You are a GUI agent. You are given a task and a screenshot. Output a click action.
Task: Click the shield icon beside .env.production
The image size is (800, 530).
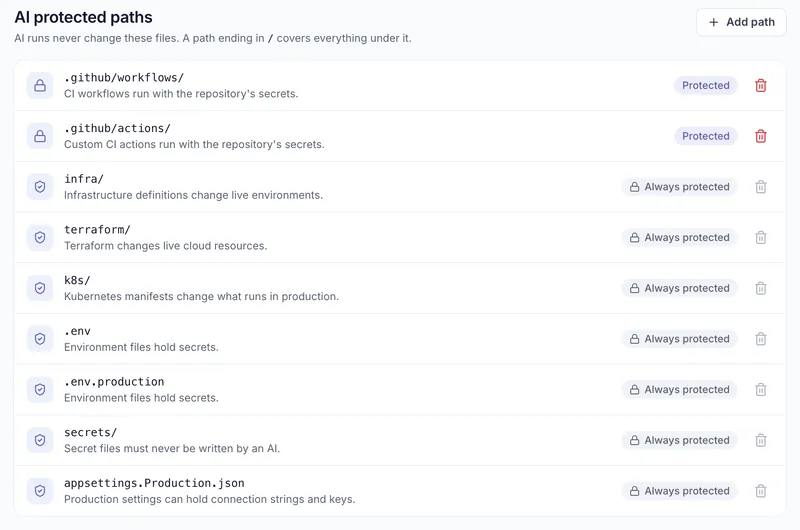click(x=40, y=390)
